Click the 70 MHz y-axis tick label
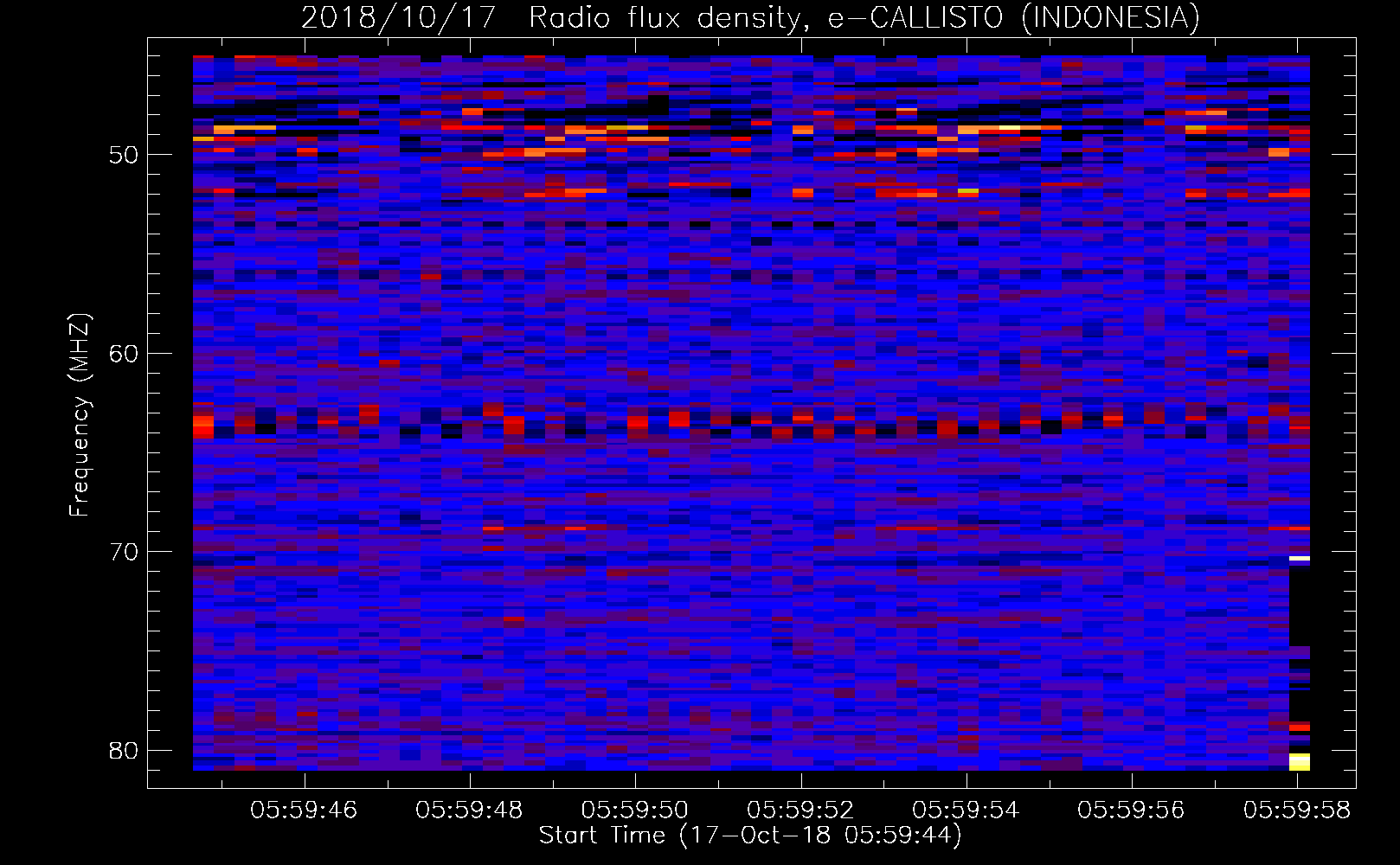 click(124, 552)
